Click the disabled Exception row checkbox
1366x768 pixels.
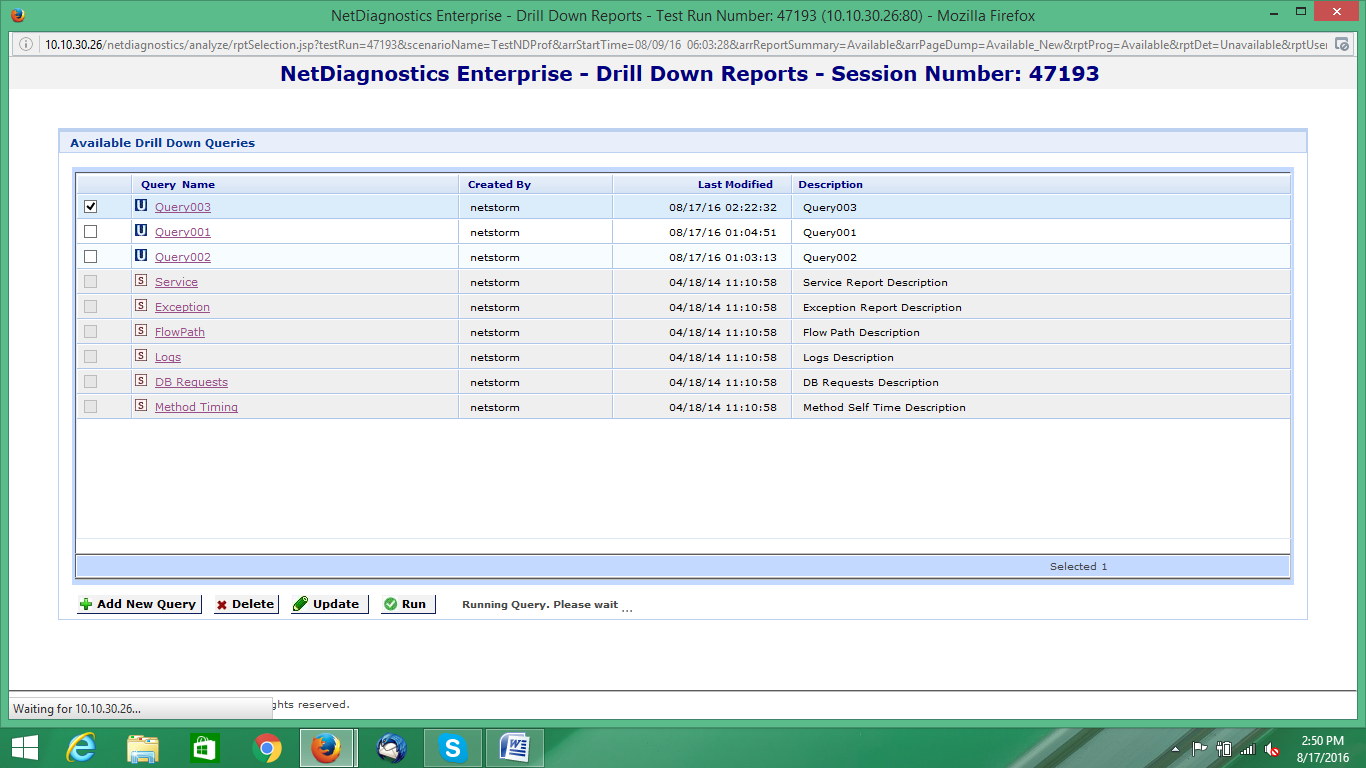pos(91,306)
